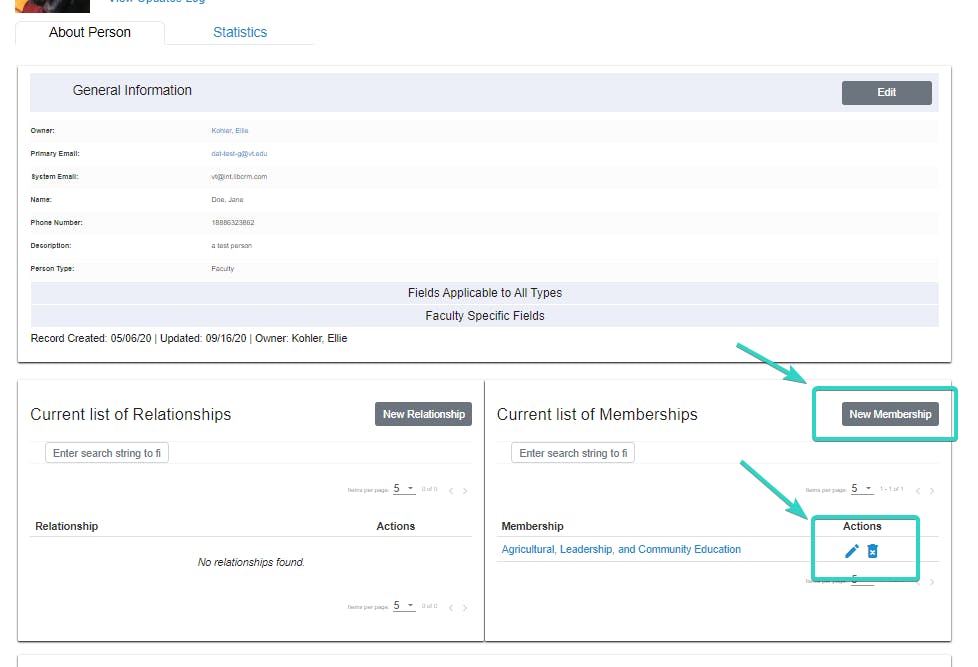Viewport: 978px width, 667px height.
Task: Click the 'Primary Email:' field label
Action: [55, 153]
